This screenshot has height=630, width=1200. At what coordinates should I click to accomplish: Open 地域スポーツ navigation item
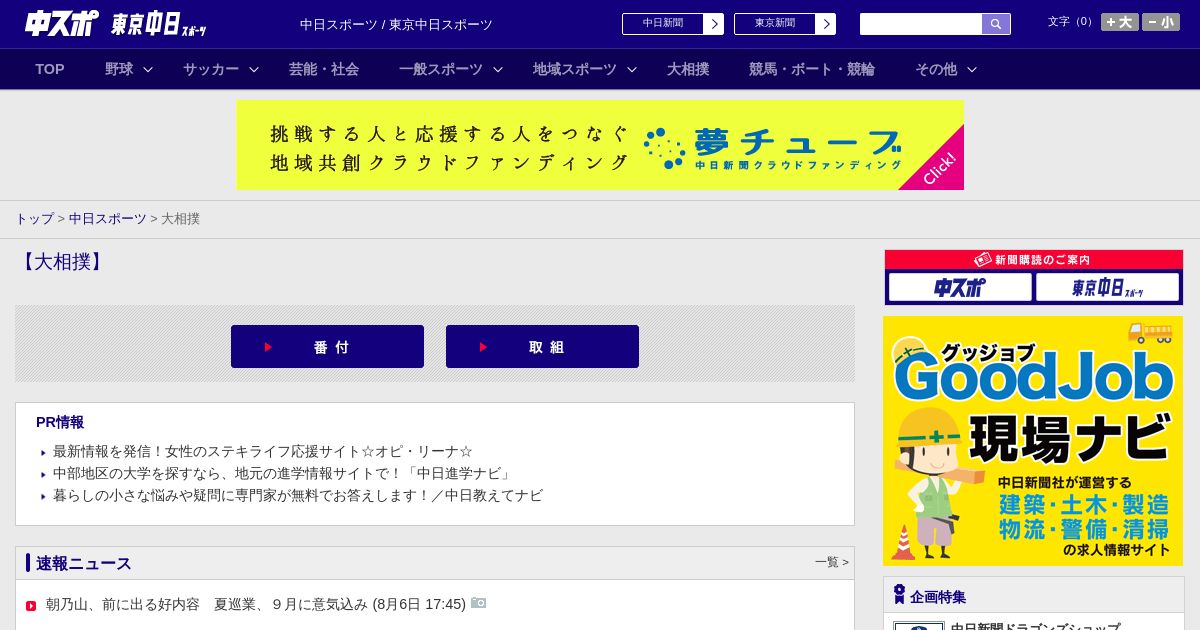point(575,69)
